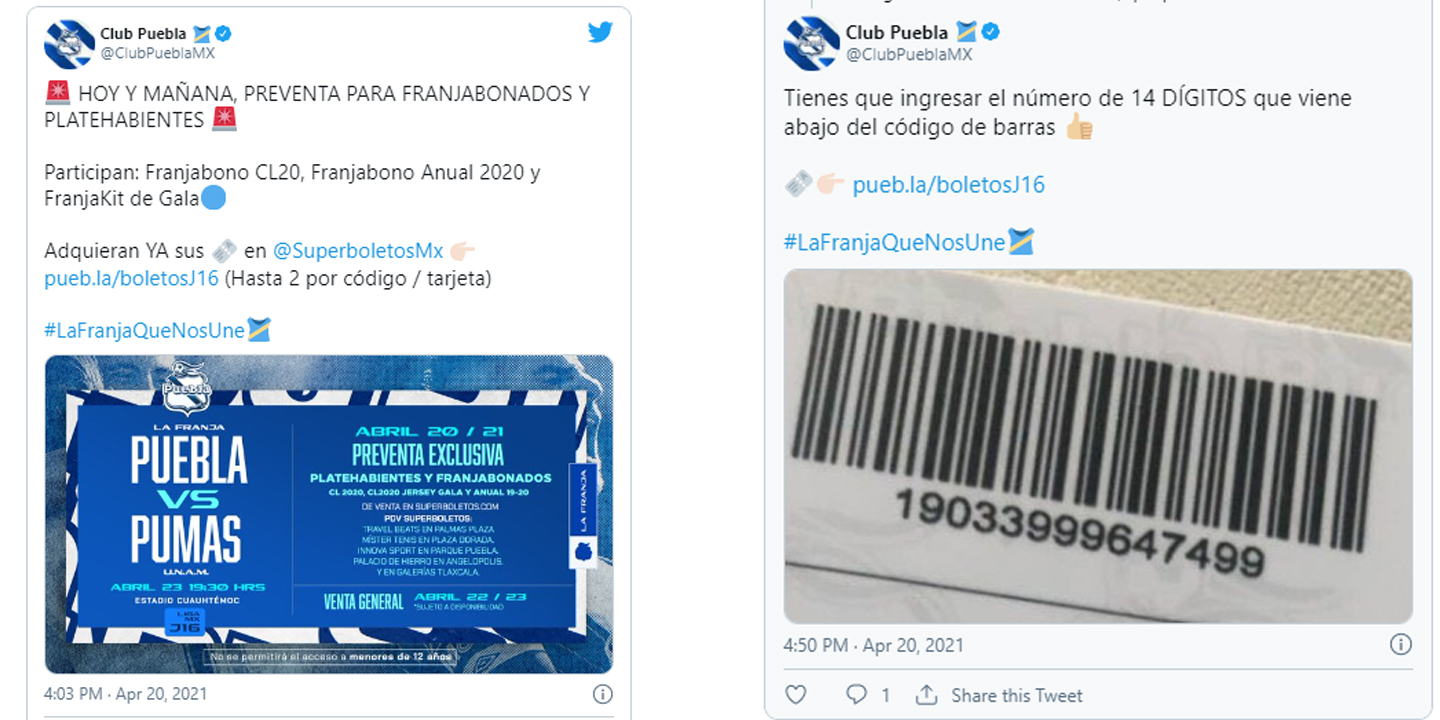Viewport: 1440px width, 720px height.
Task: Like the barcode tweet with heart icon
Action: tap(795, 694)
